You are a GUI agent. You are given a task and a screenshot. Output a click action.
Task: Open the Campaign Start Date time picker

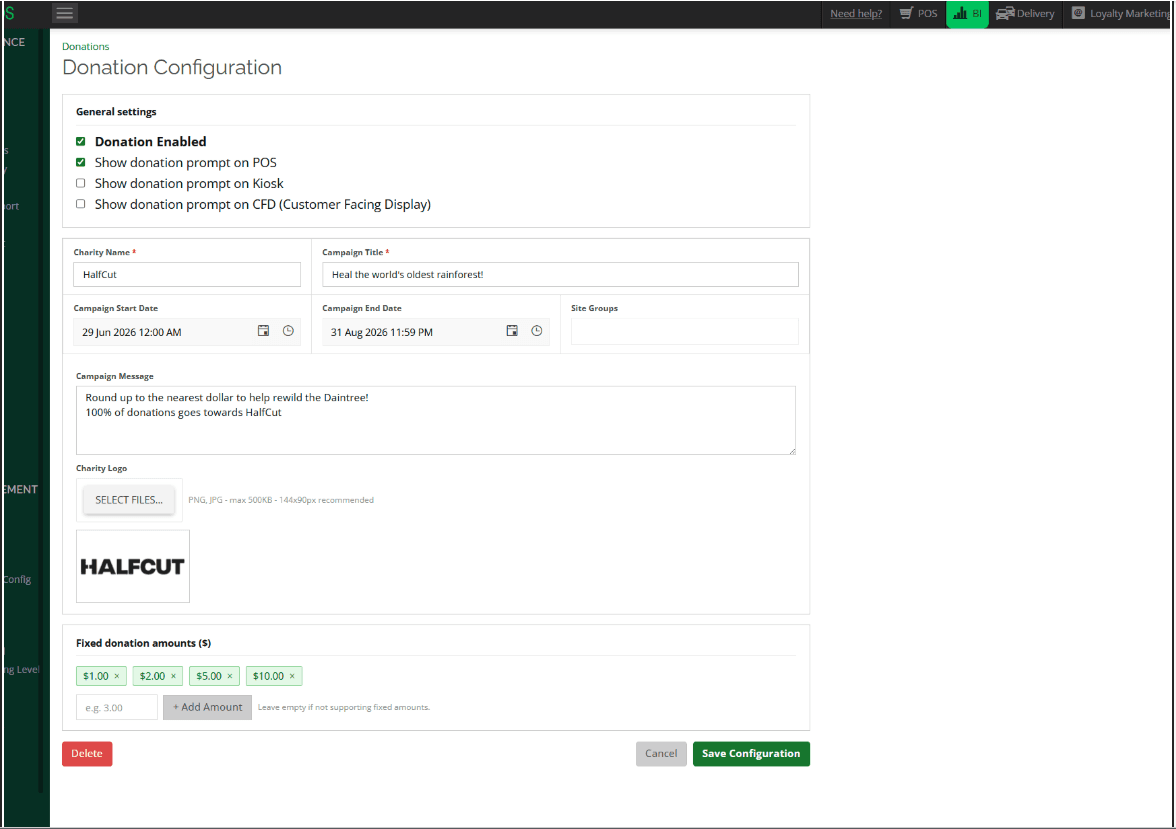tap(288, 331)
